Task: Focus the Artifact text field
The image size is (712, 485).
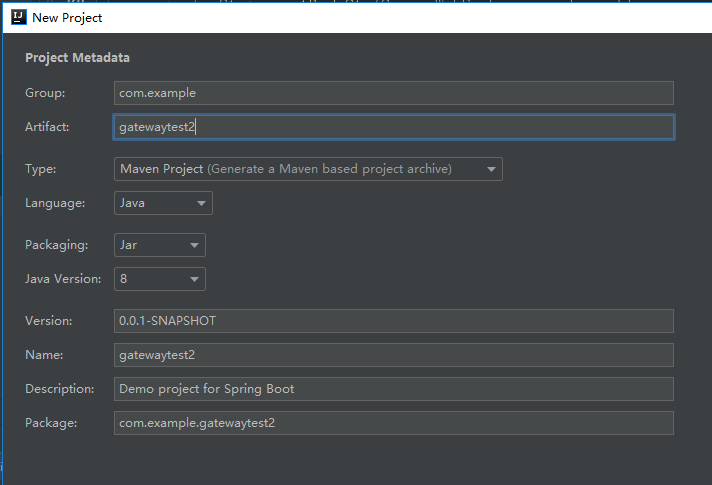Action: coord(394,127)
